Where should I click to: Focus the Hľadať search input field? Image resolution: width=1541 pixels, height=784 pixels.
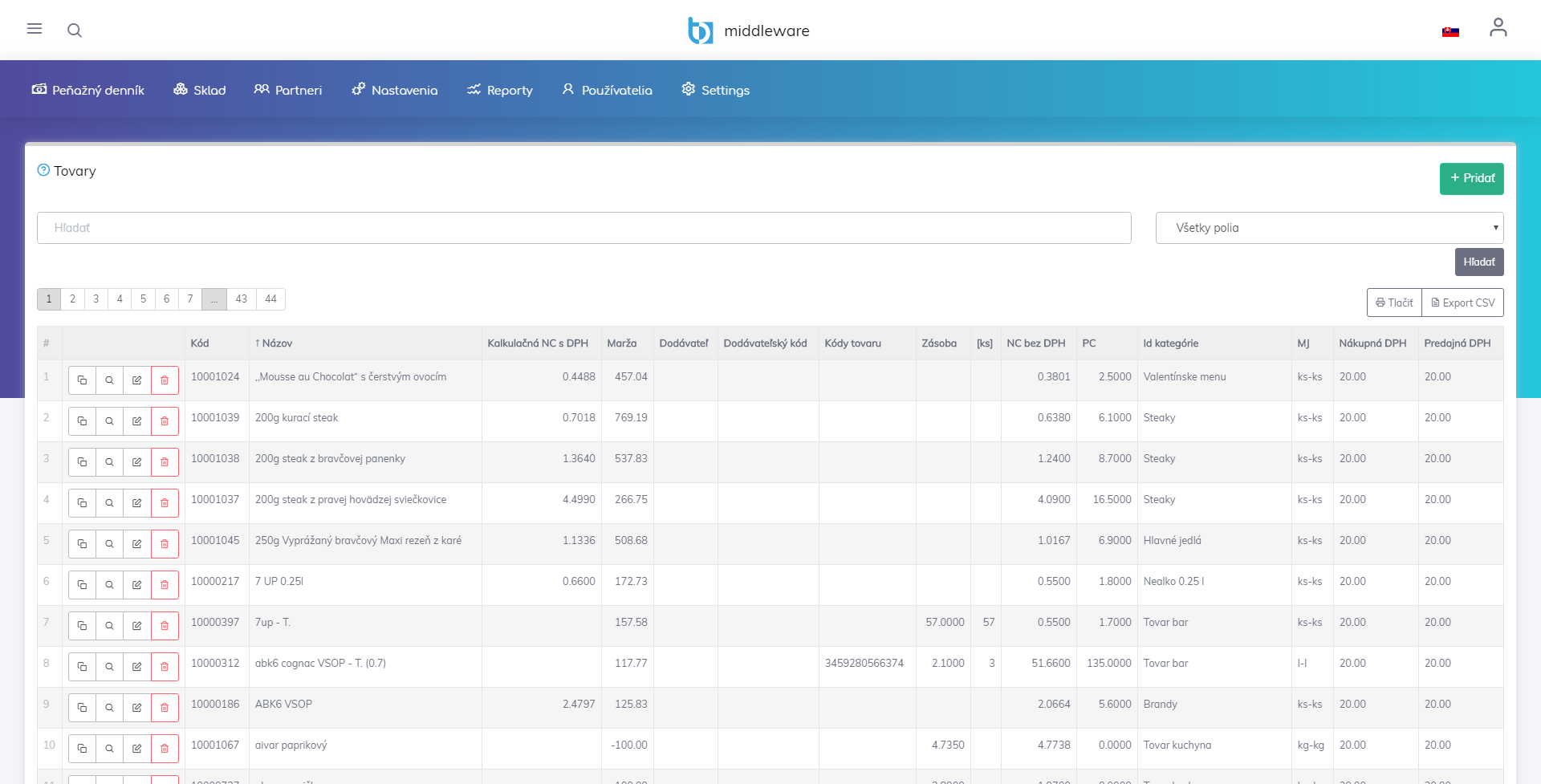583,228
